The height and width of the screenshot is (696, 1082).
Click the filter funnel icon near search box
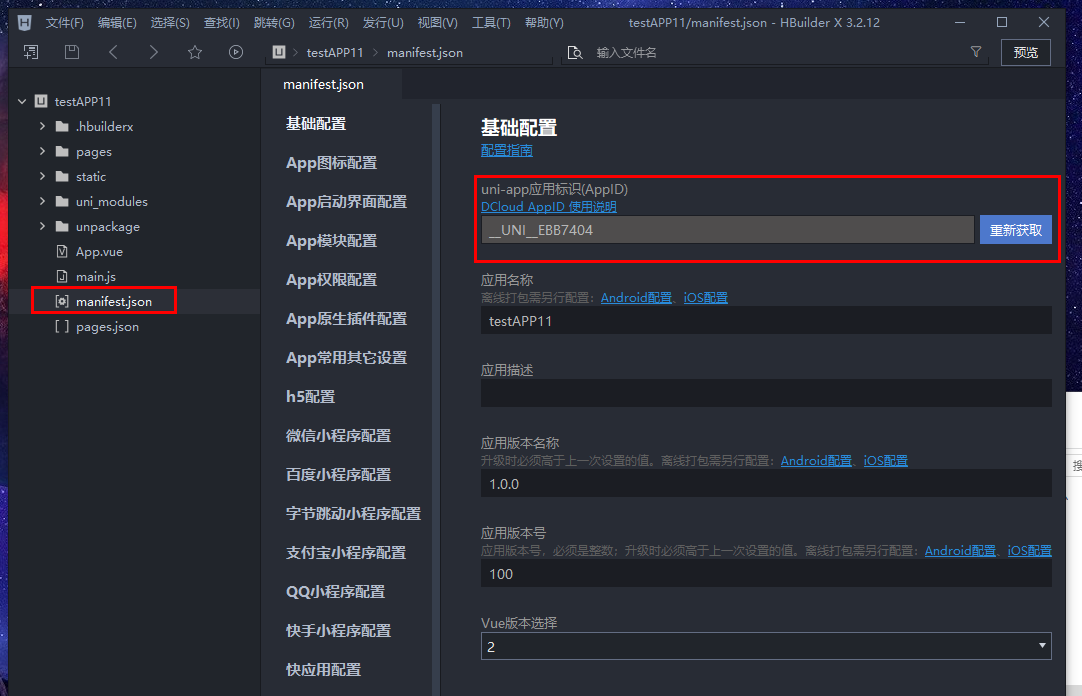(x=975, y=51)
